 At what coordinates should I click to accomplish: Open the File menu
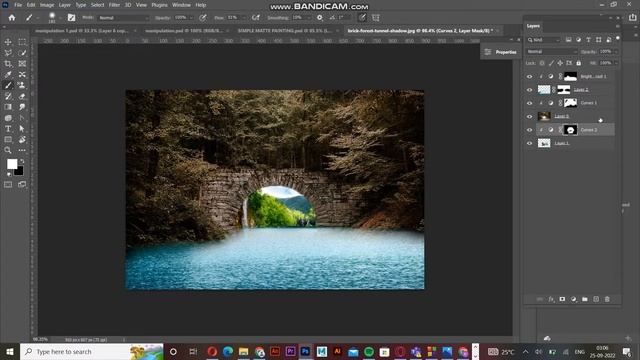point(18,5)
